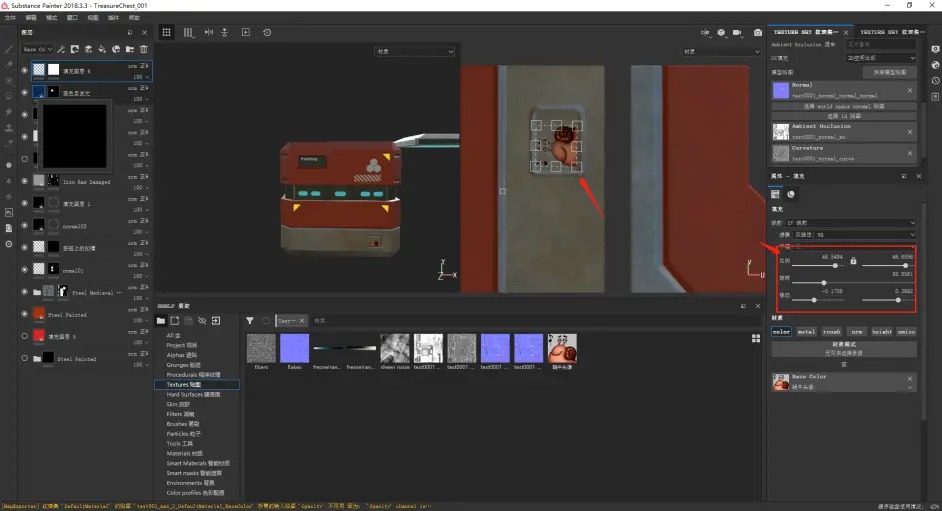Open blend mode dropdown for 填充图层 6
942x511 pixels.
tap(139, 65)
